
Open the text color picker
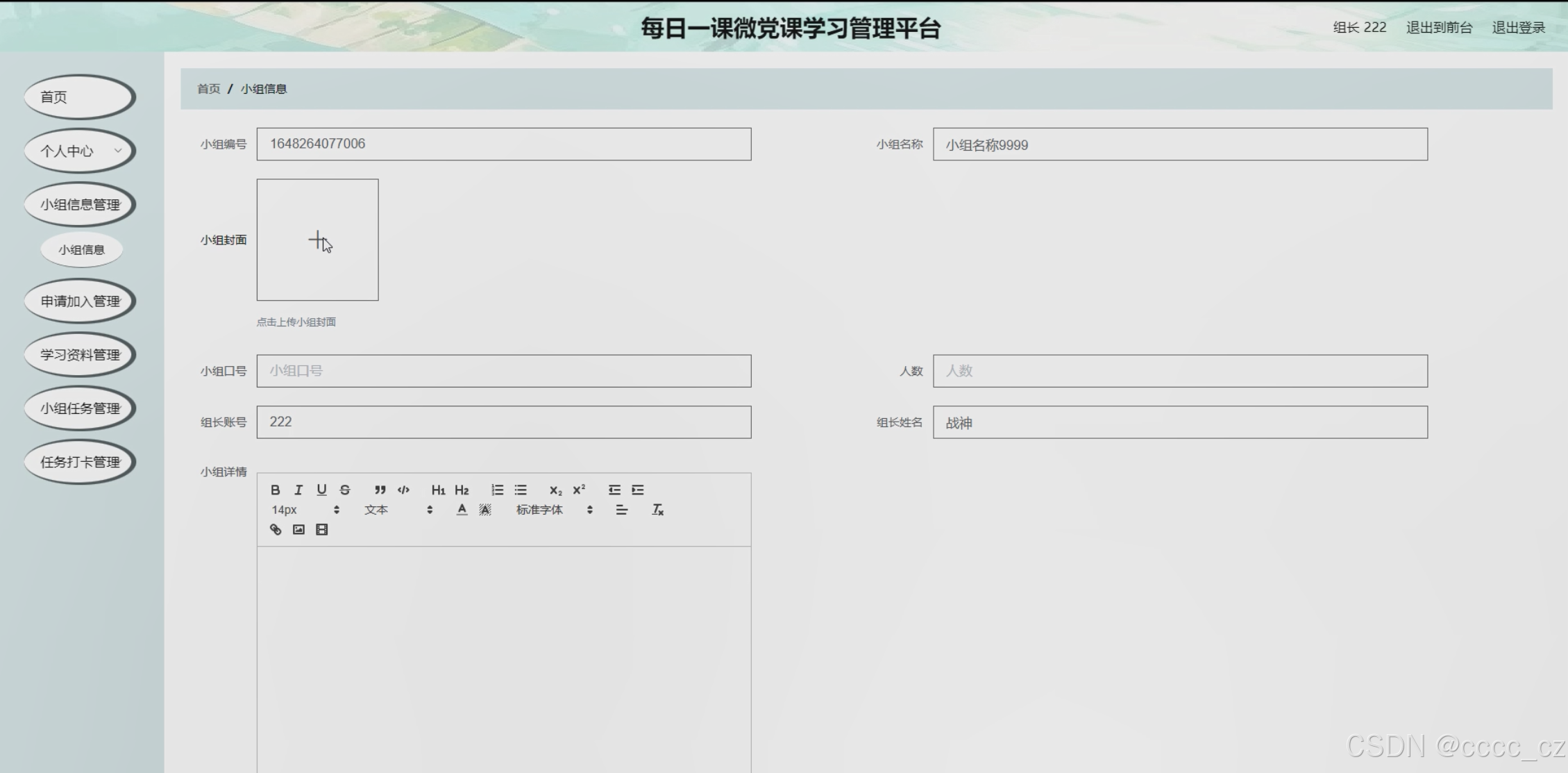click(462, 510)
